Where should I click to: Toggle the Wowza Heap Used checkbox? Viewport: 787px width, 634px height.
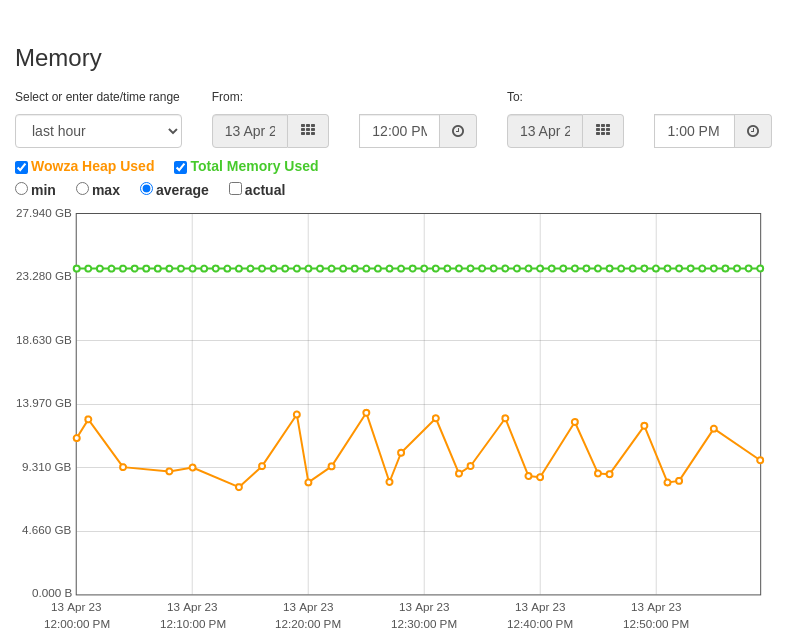(x=22, y=167)
